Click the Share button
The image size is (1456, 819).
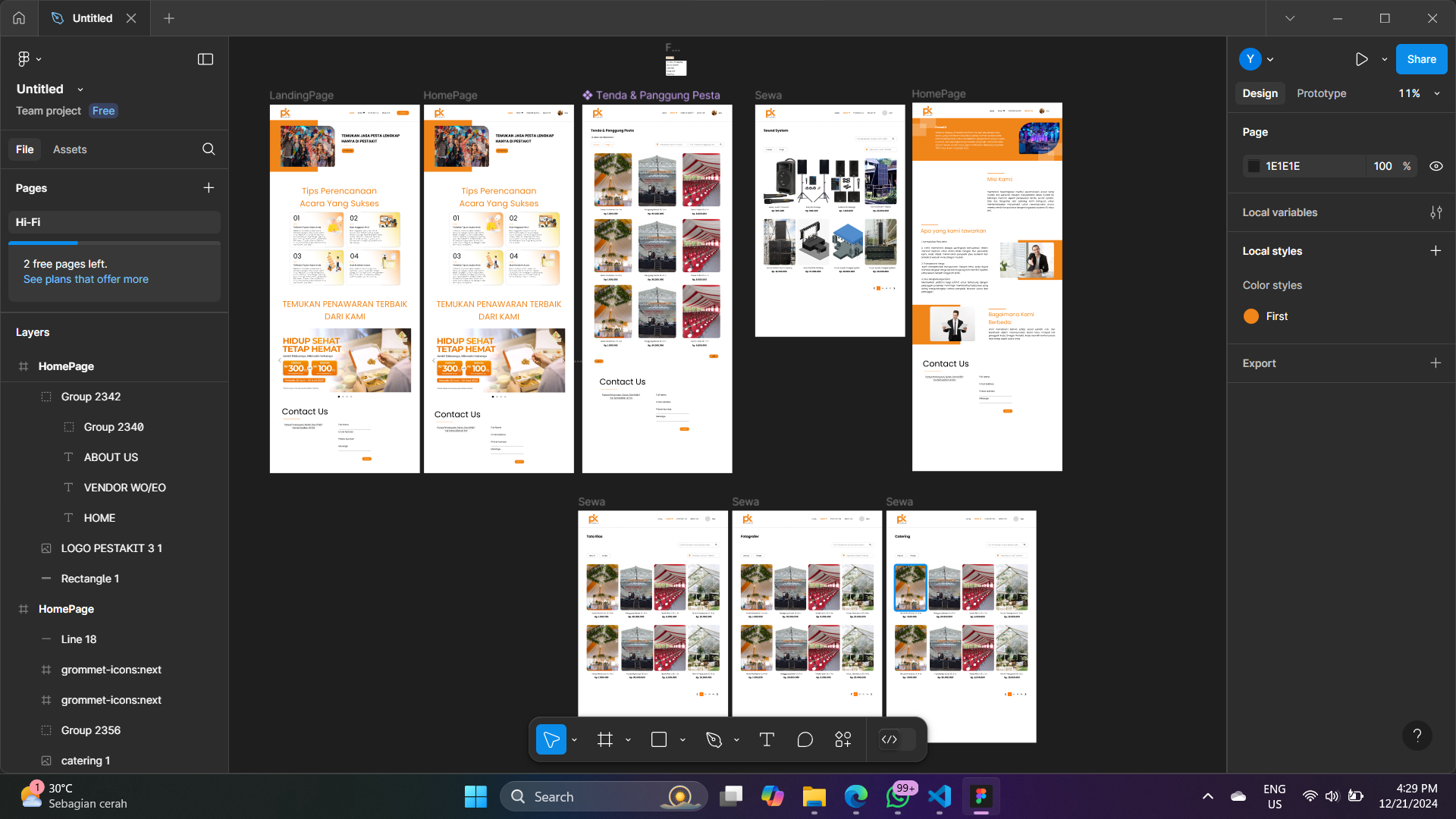pyautogui.click(x=1421, y=59)
